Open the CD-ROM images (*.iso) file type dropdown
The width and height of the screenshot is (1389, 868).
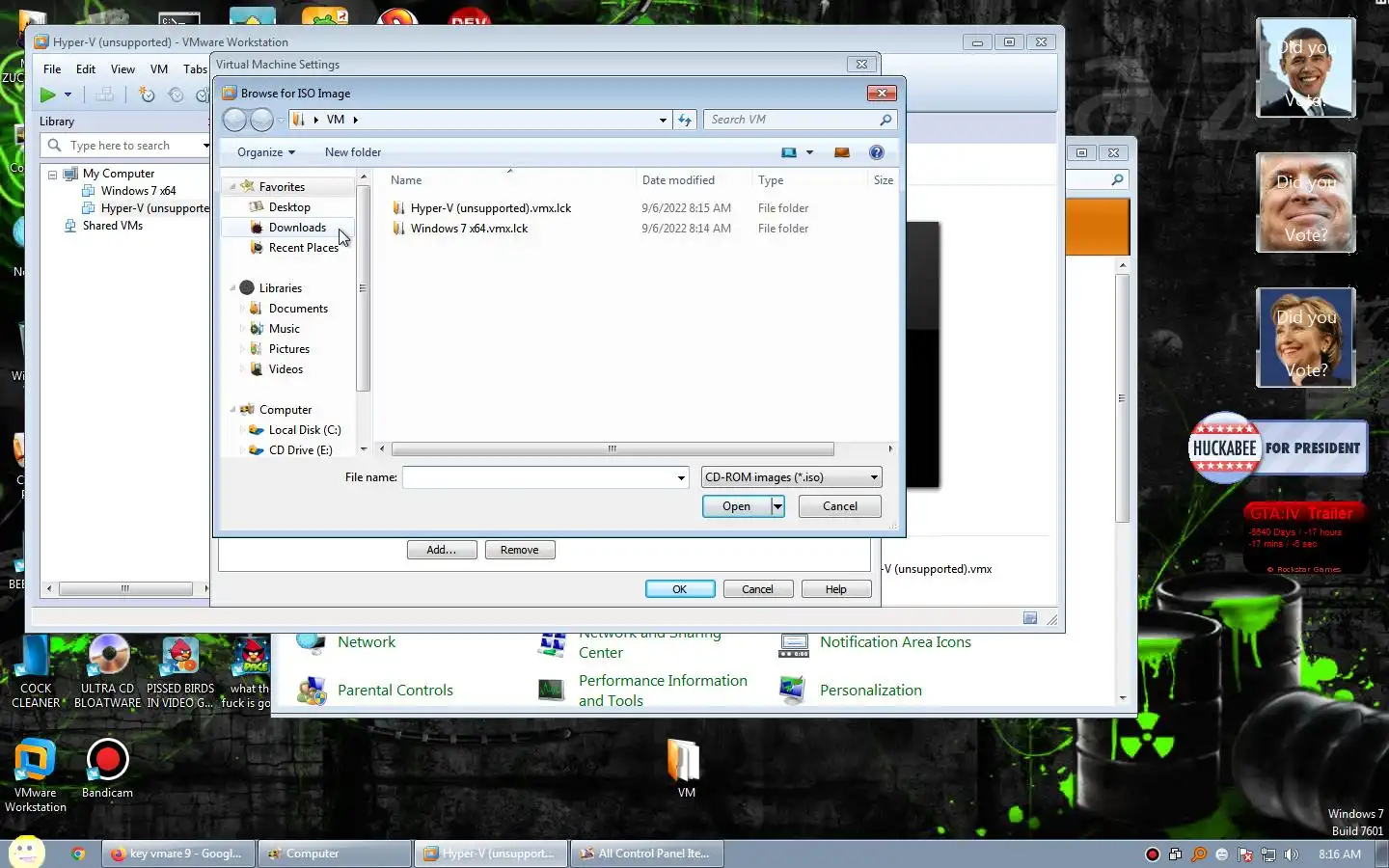(x=791, y=477)
